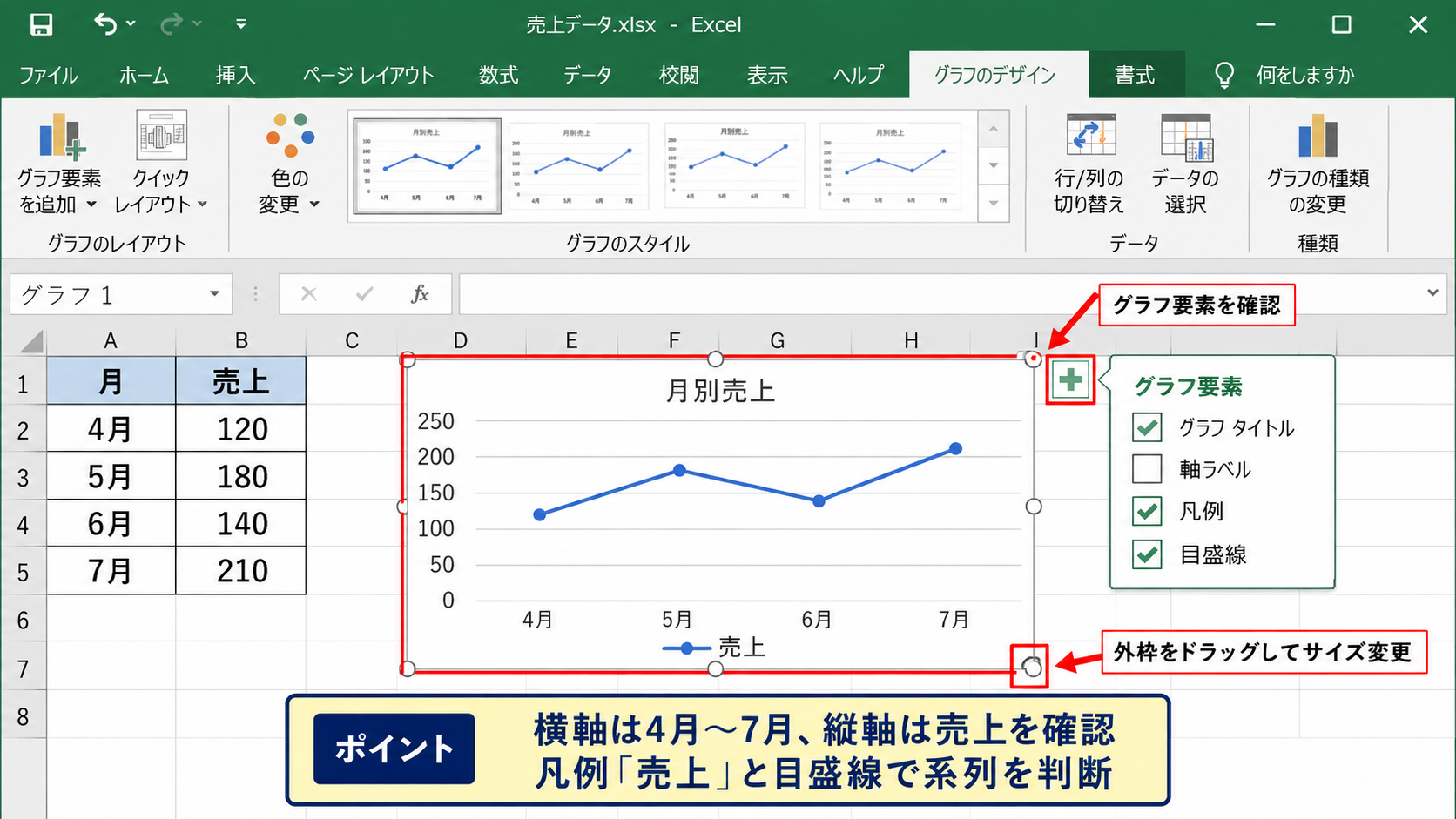Expand the name box dropdown グラフ 1
Screen dimensions: 1456x819
(214, 294)
